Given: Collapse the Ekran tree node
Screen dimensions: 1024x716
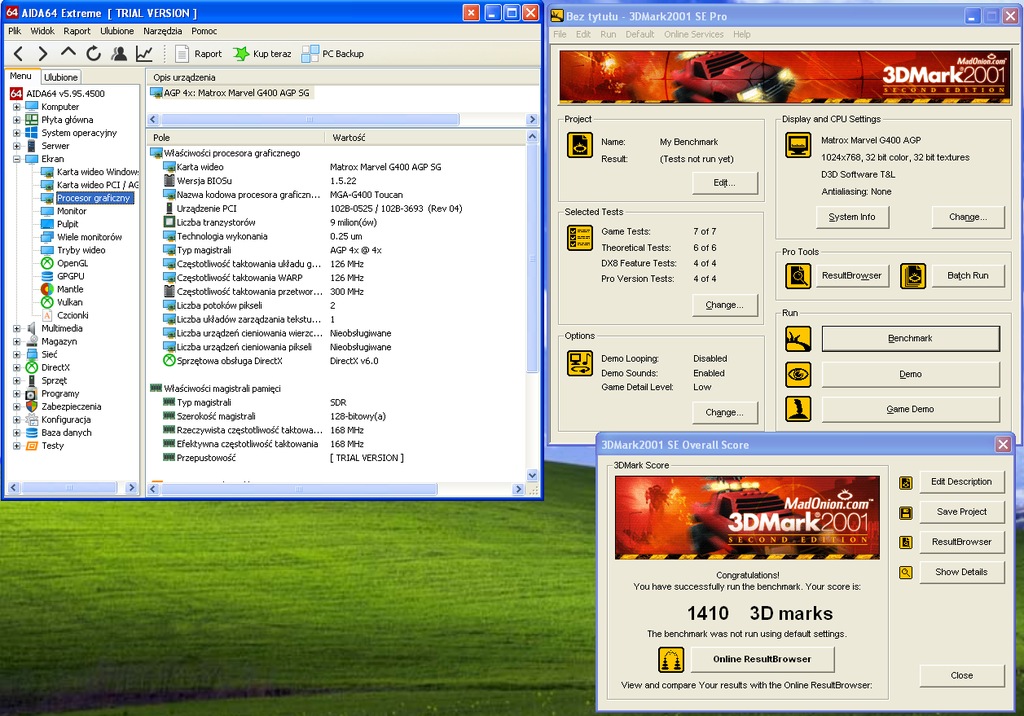Looking at the screenshot, I should point(16,159).
